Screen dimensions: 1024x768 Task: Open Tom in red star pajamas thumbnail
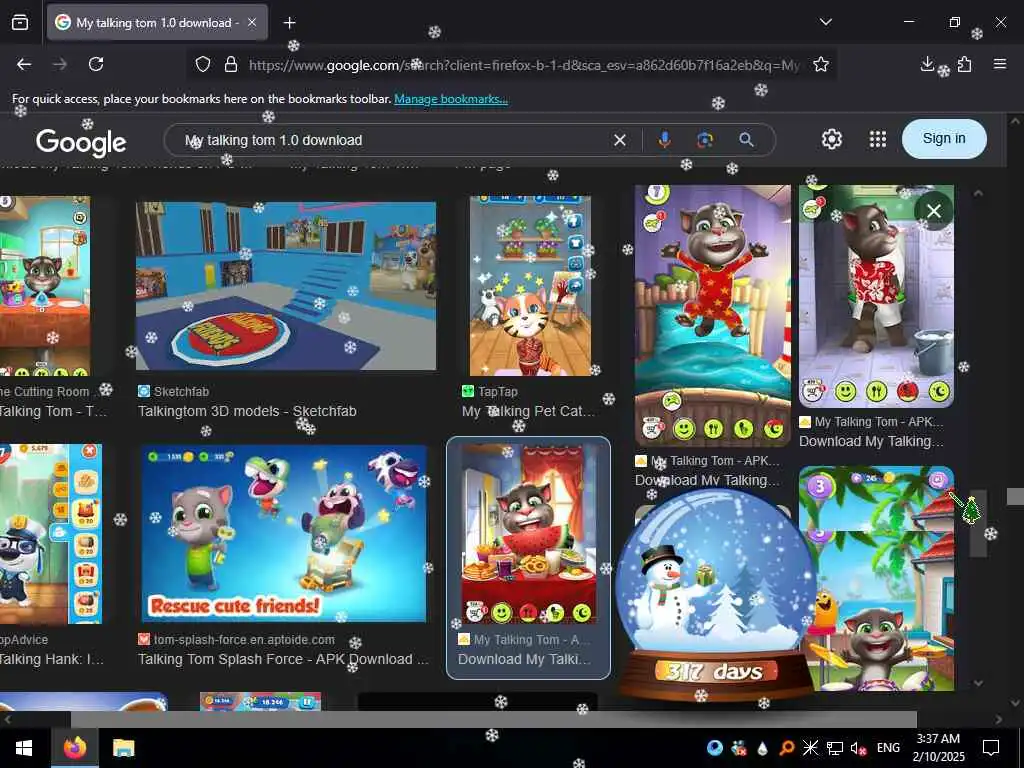point(712,315)
